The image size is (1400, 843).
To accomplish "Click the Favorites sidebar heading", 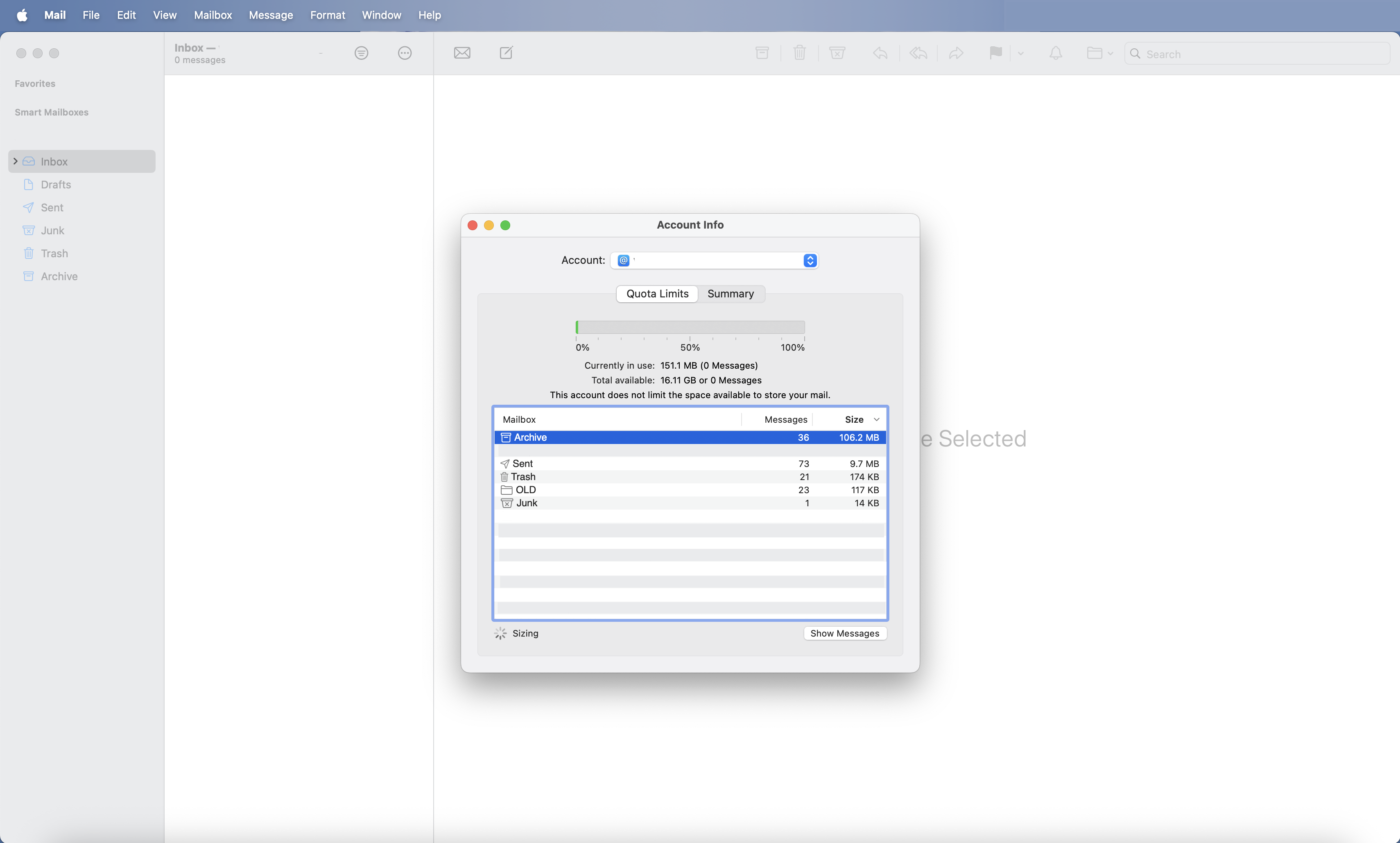I will 35,84.
